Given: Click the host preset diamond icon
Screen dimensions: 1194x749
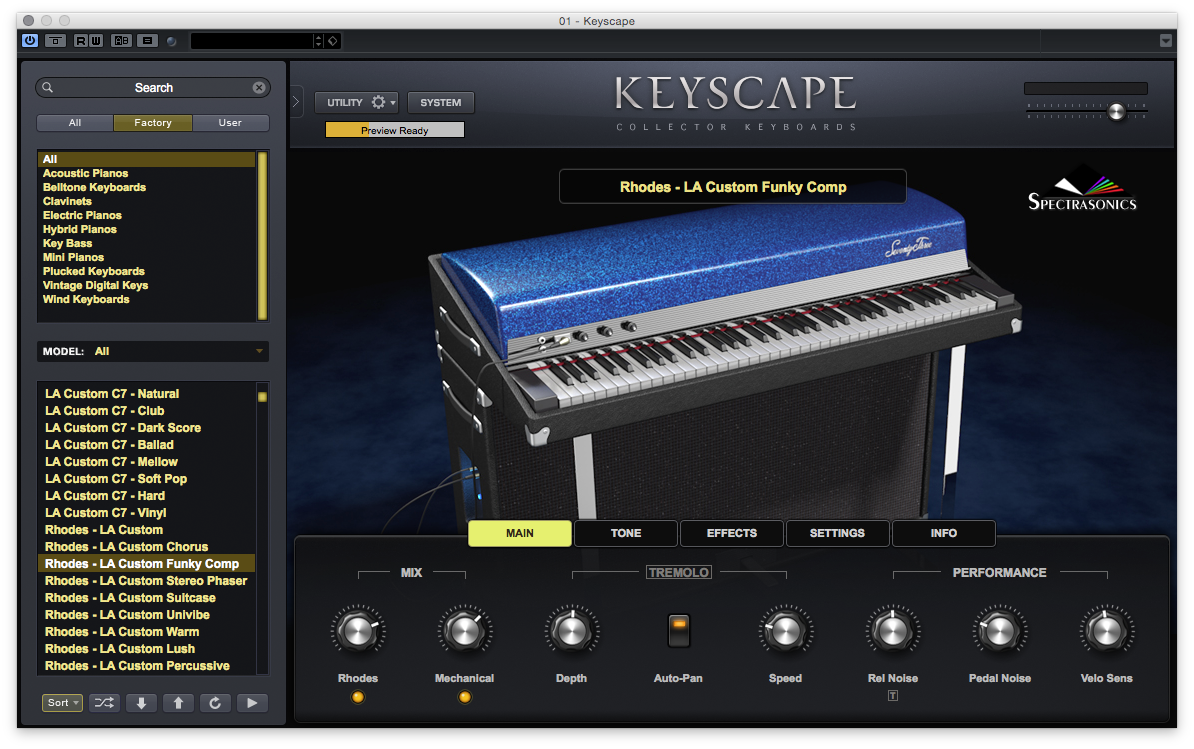Looking at the screenshot, I should tap(333, 41).
